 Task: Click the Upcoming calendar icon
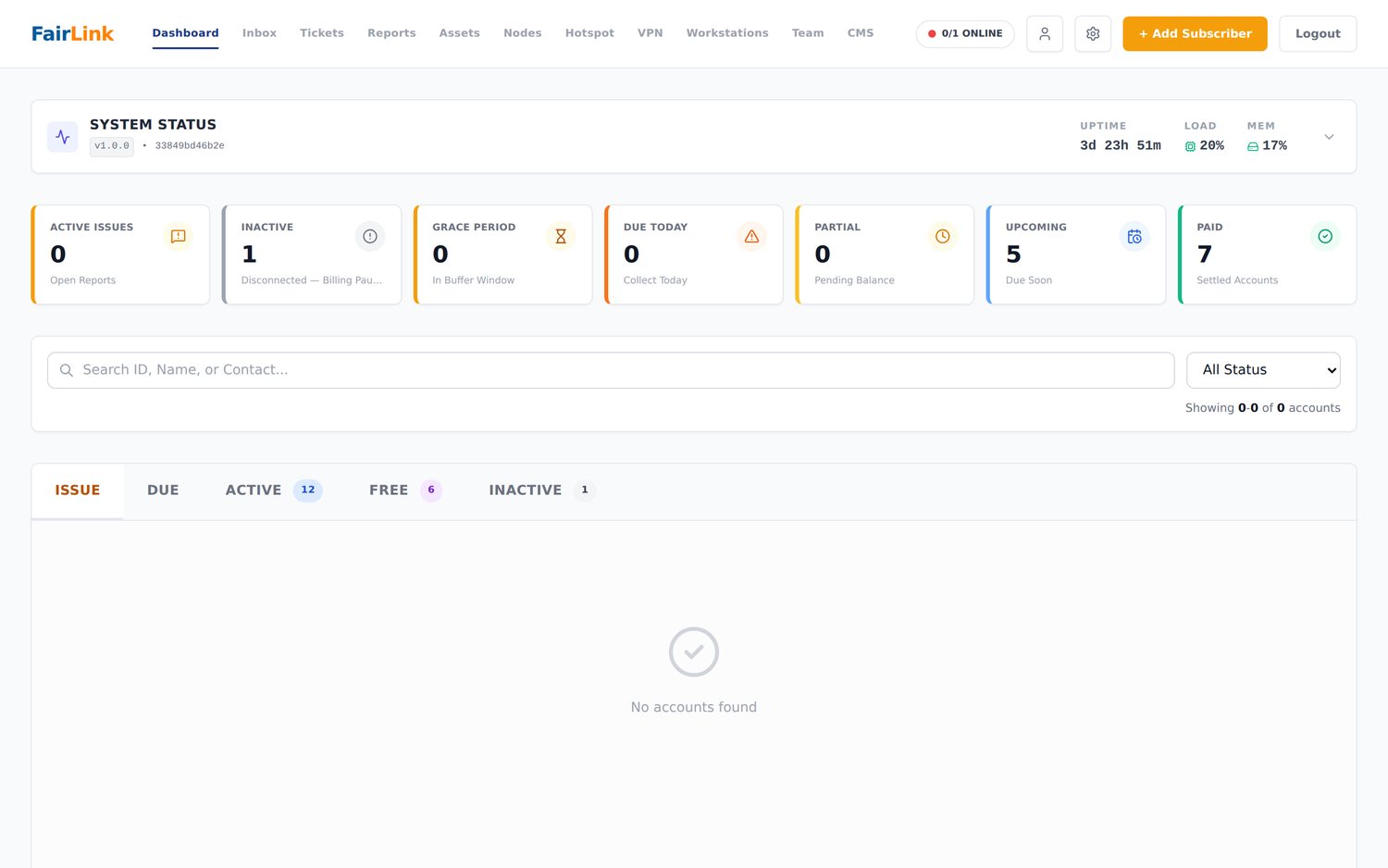[x=1134, y=237]
